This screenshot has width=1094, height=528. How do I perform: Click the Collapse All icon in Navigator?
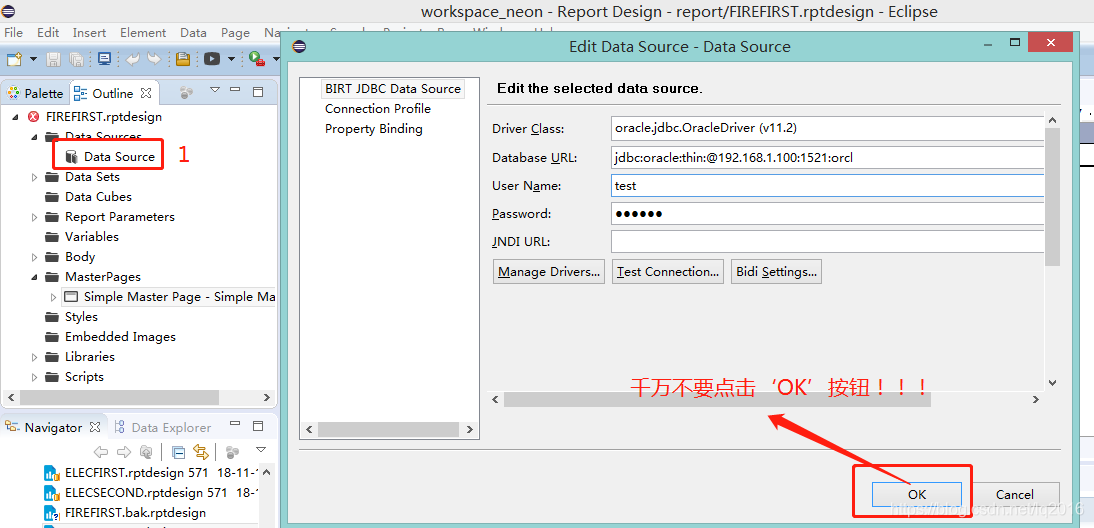tap(178, 452)
